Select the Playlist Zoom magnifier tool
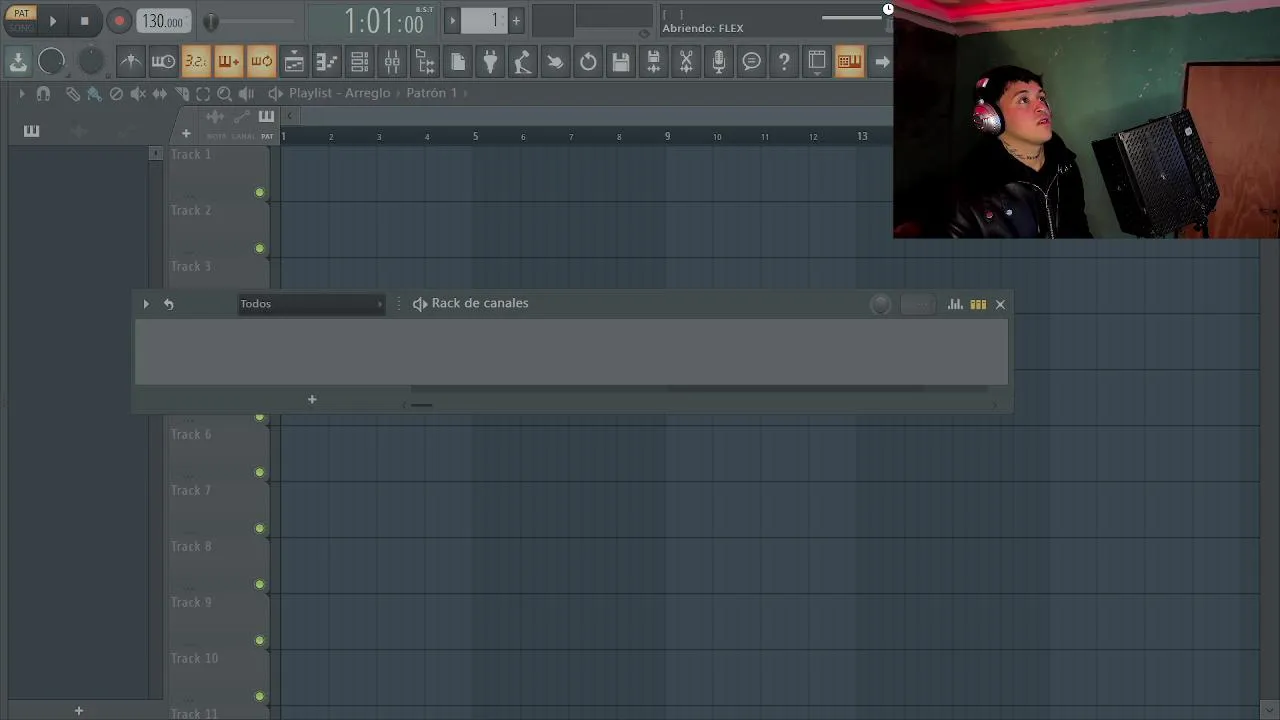This screenshot has width=1280, height=720. (224, 93)
